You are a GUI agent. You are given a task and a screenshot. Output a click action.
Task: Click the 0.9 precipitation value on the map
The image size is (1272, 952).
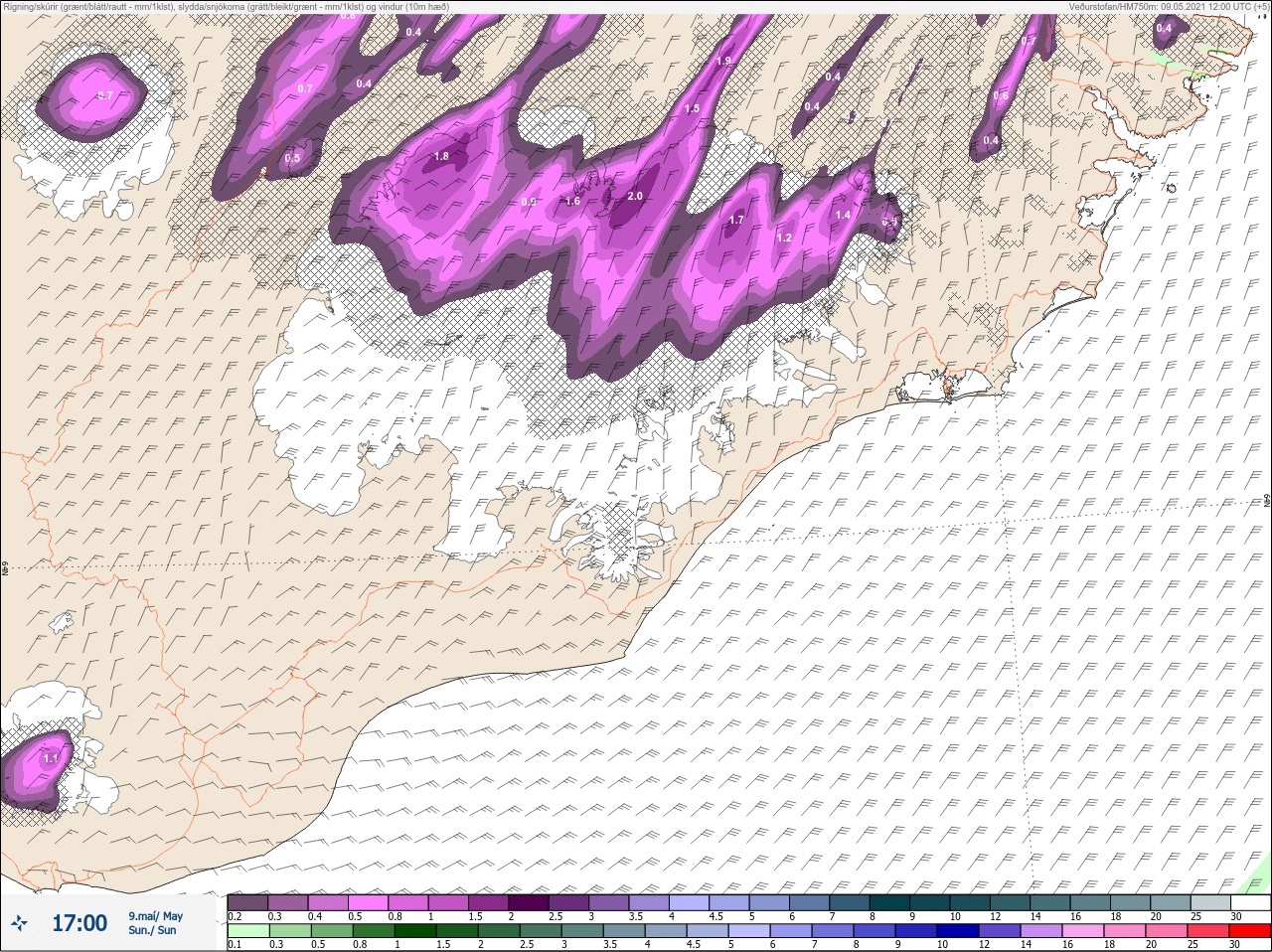(529, 203)
